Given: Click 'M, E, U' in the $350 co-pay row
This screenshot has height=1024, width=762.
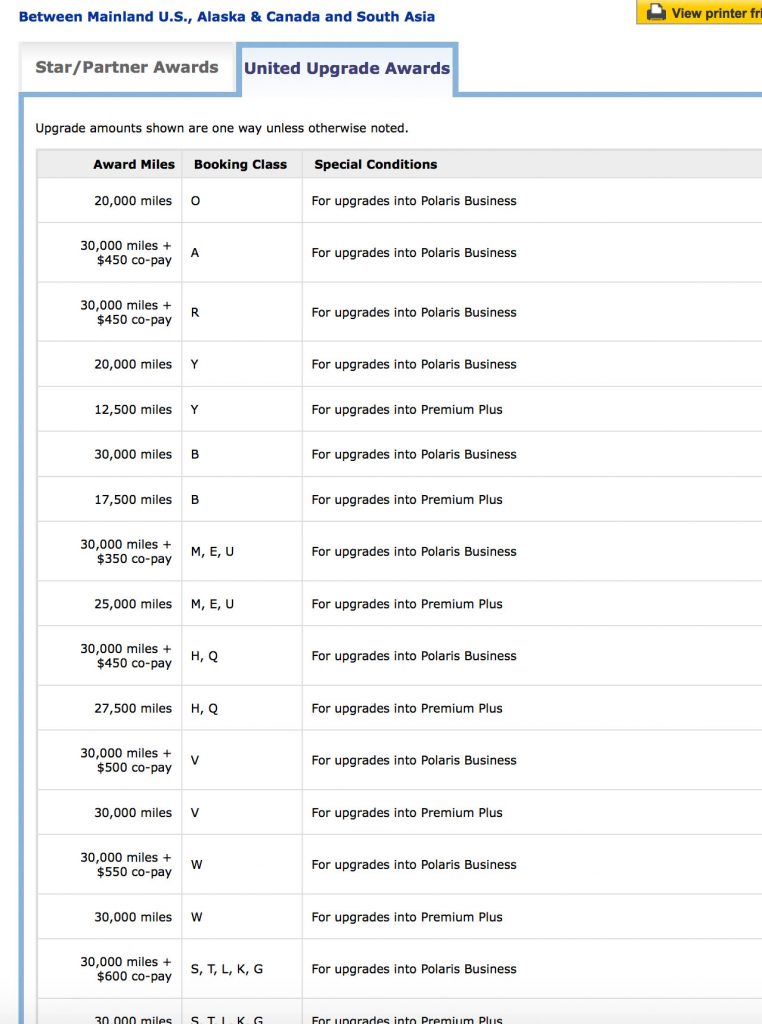Looking at the screenshot, I should (212, 552).
